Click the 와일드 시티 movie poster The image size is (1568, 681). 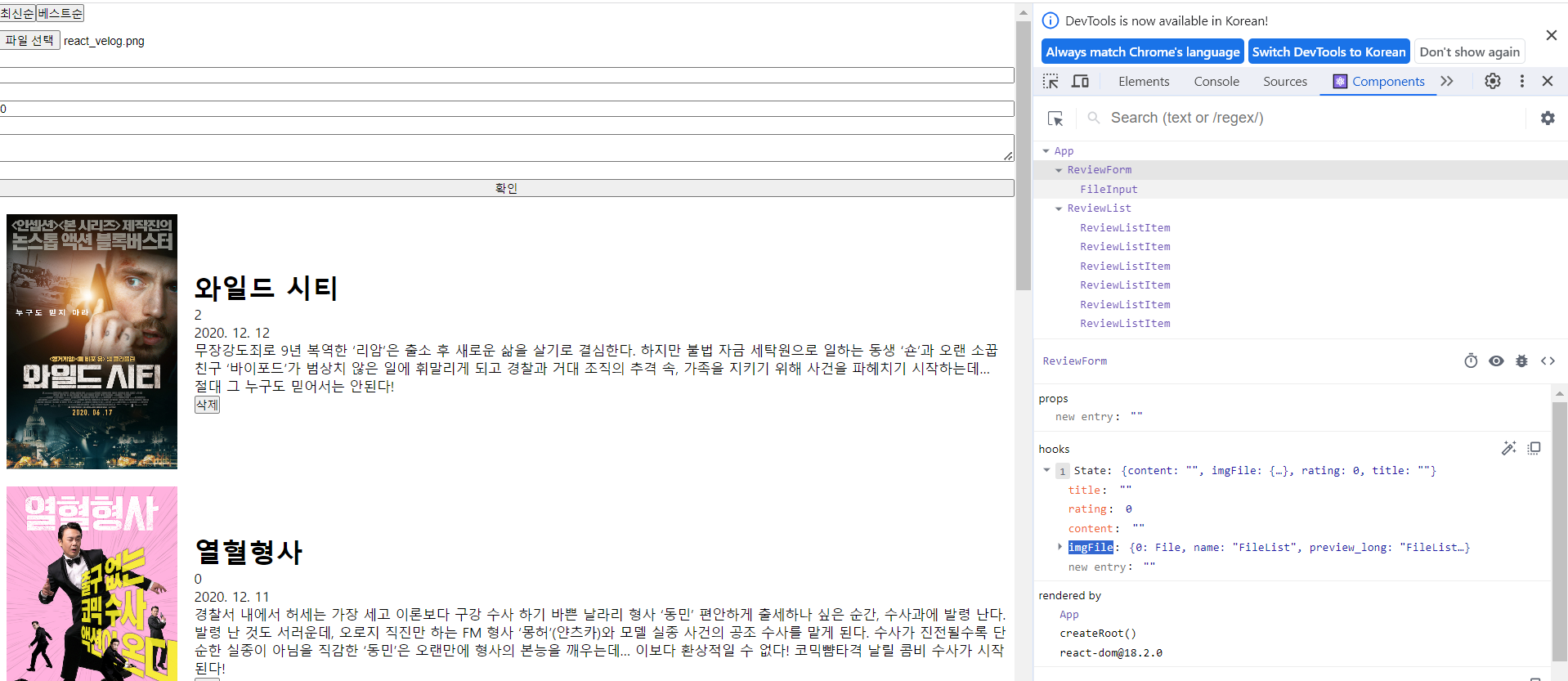pyautogui.click(x=92, y=342)
